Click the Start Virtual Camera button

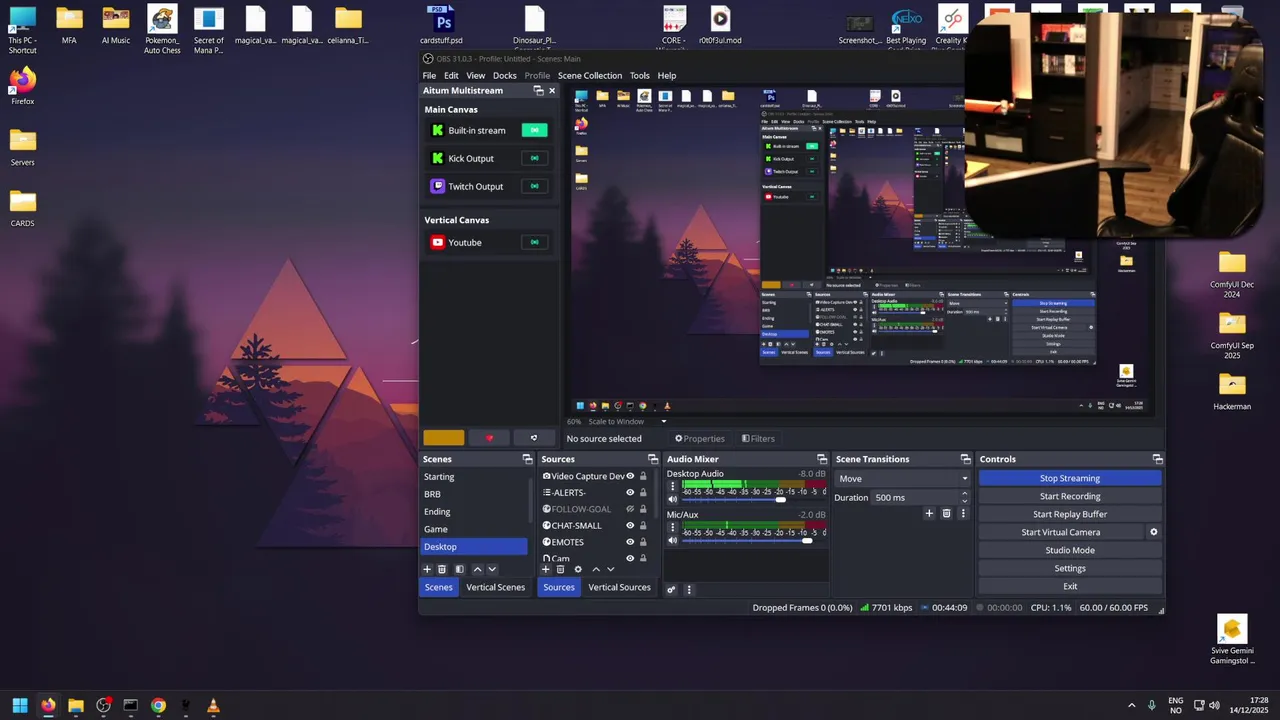[1060, 532]
